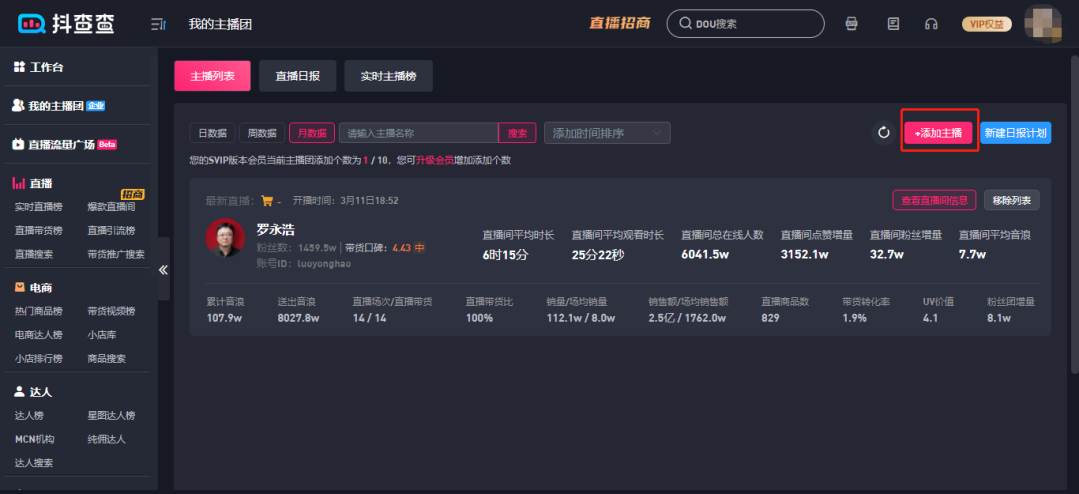The image size is (1079, 494).
Task: Click the 添加主播 button
Action: pos(938,133)
